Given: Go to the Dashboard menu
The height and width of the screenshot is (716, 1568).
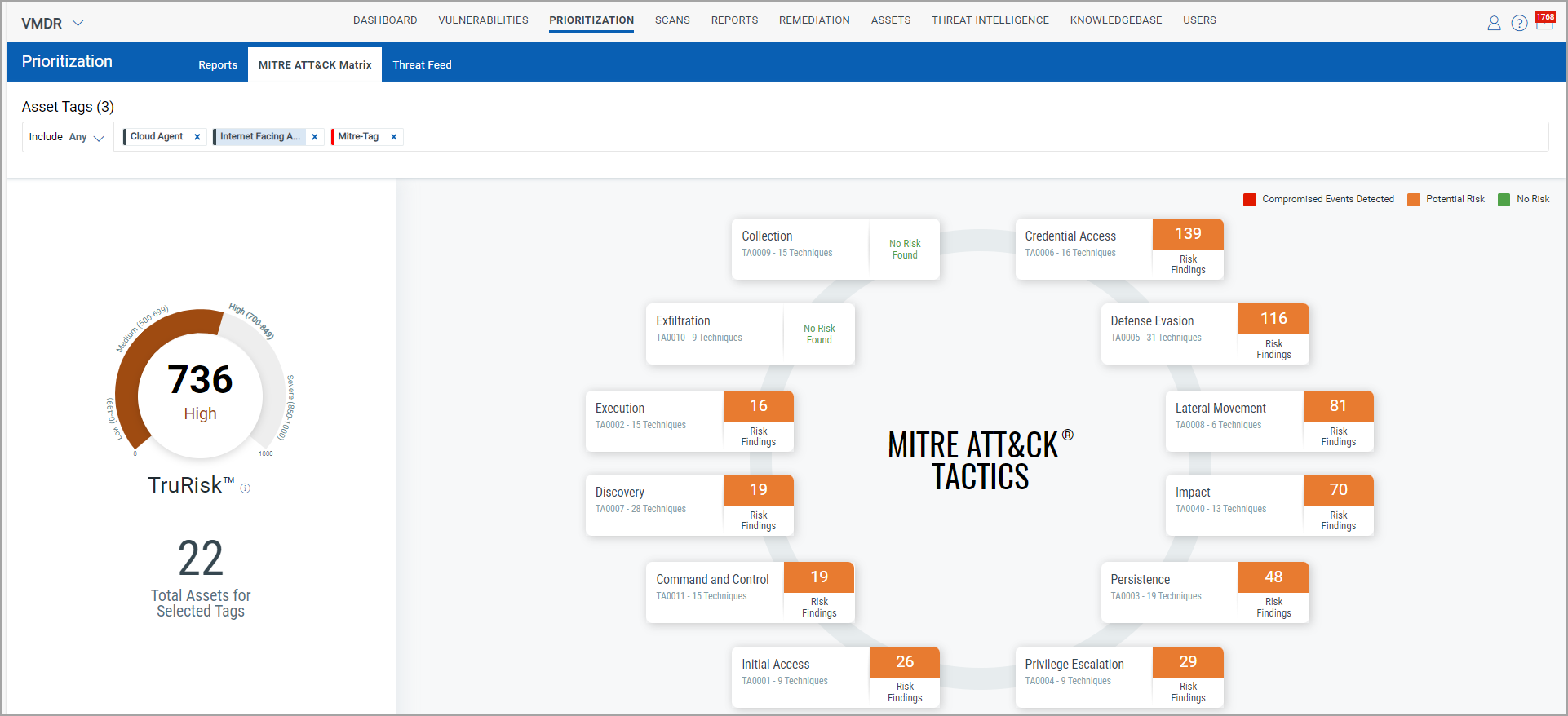Looking at the screenshot, I should (x=385, y=20).
